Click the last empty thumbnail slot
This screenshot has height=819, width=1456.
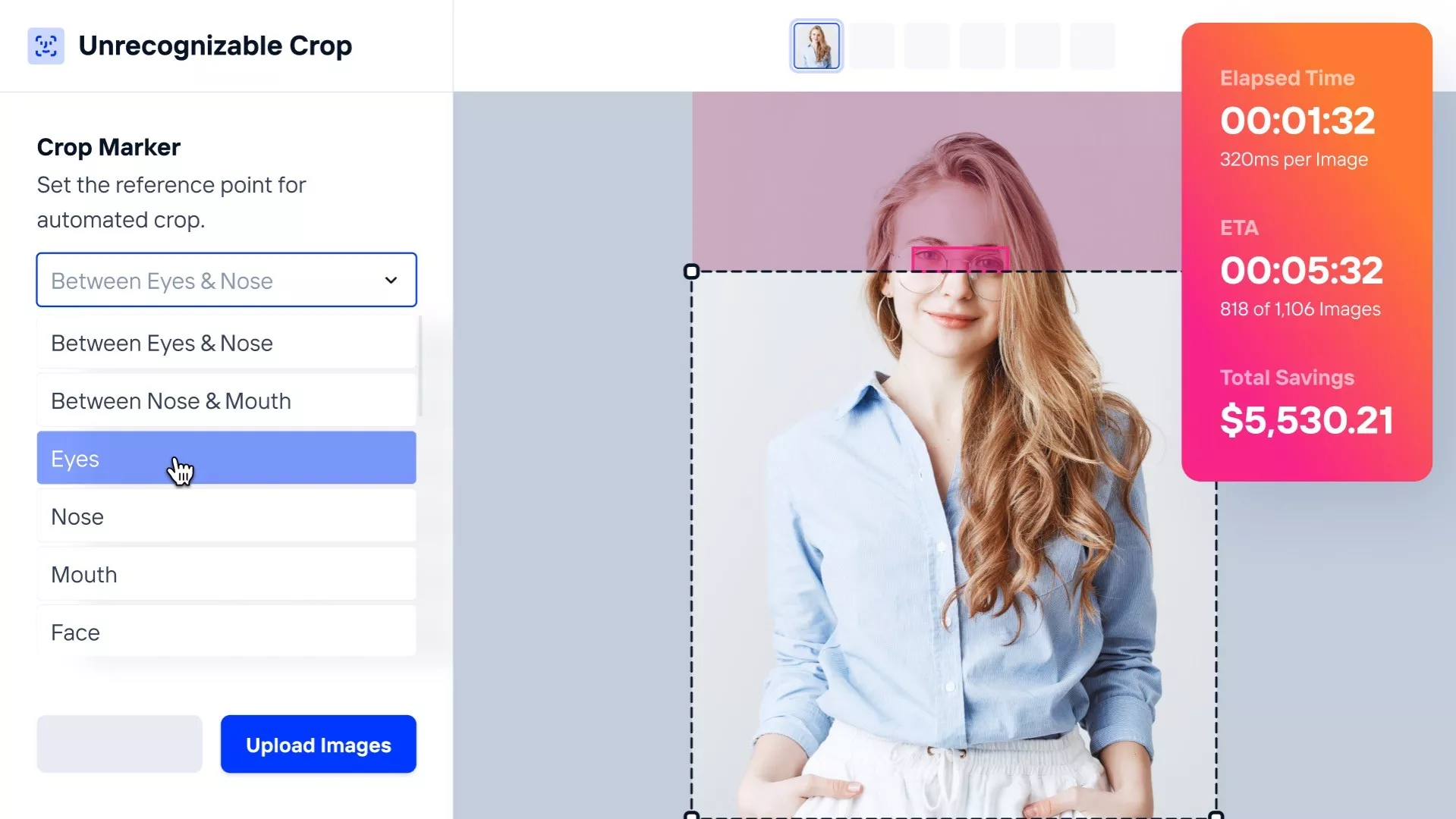tap(1092, 46)
